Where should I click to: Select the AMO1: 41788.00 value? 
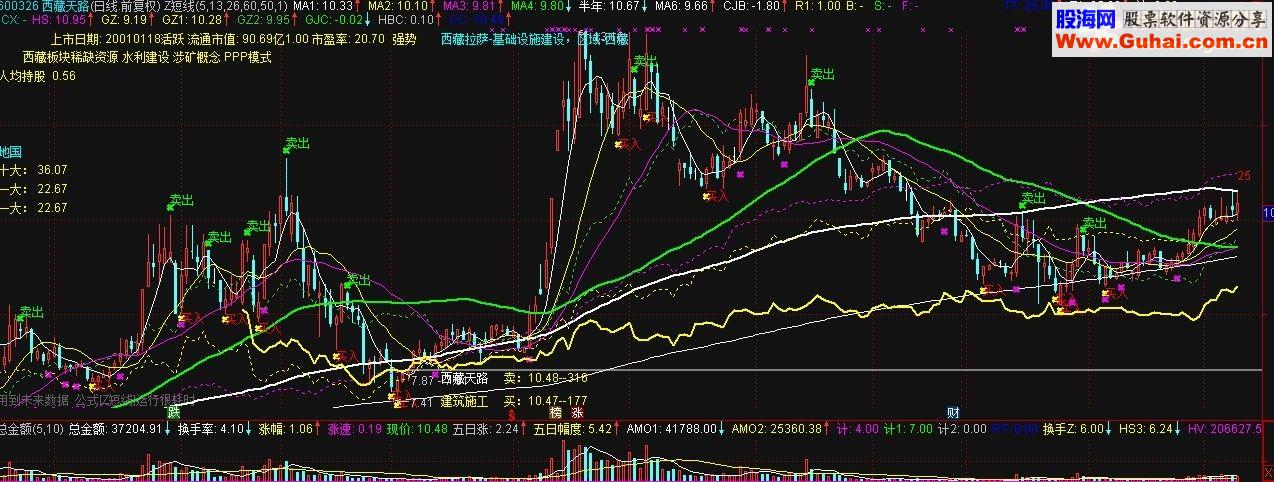coord(672,428)
